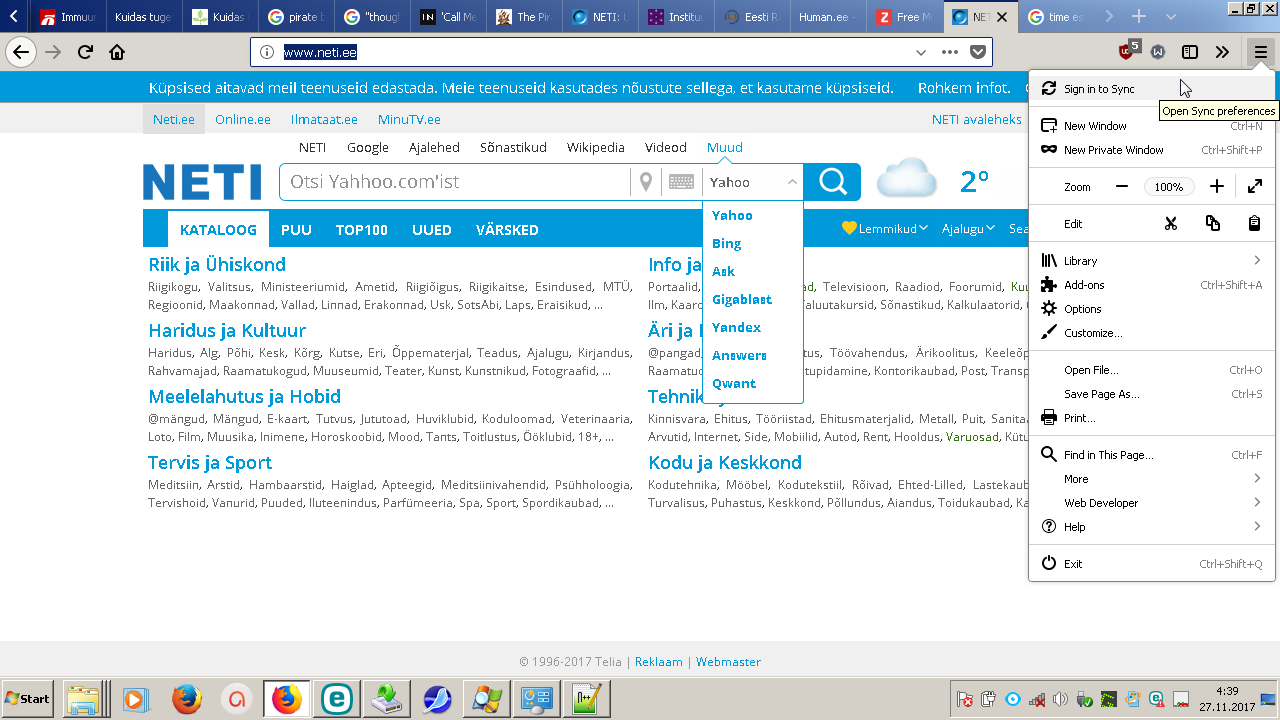The image size is (1280, 720).
Task: Pick Gigablast search engine option
Action: click(741, 300)
